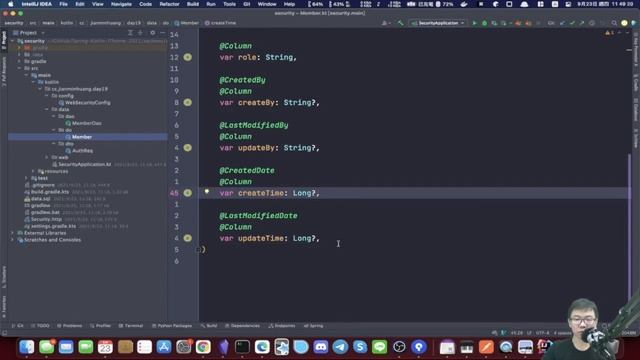Viewport: 640px width, 360px height.
Task: Hide the Project panel via minus icon
Action: pos(162,33)
